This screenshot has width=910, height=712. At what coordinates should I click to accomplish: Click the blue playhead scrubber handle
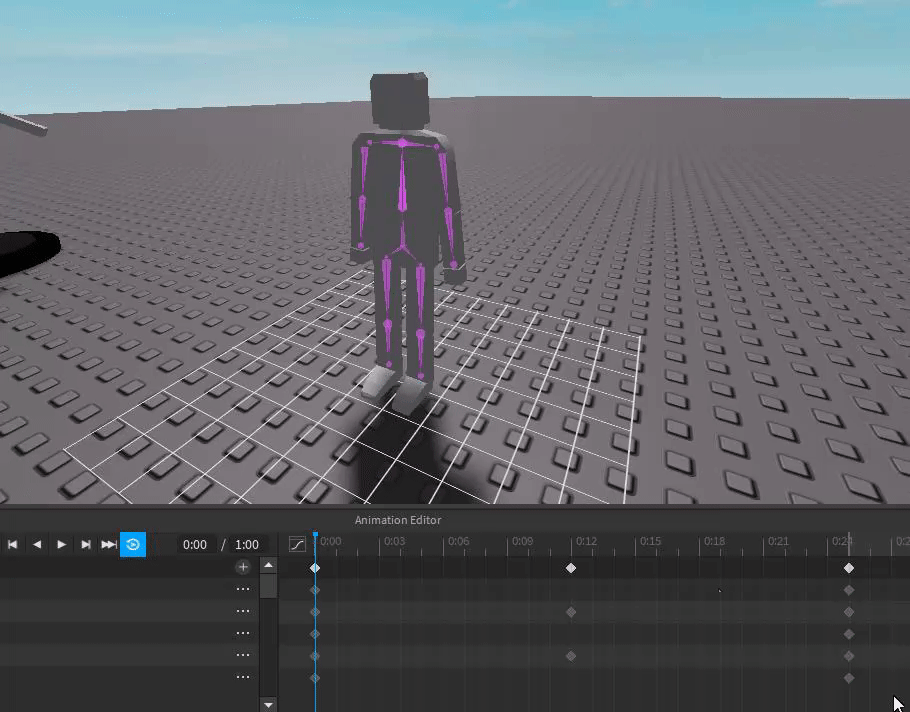(x=315, y=535)
